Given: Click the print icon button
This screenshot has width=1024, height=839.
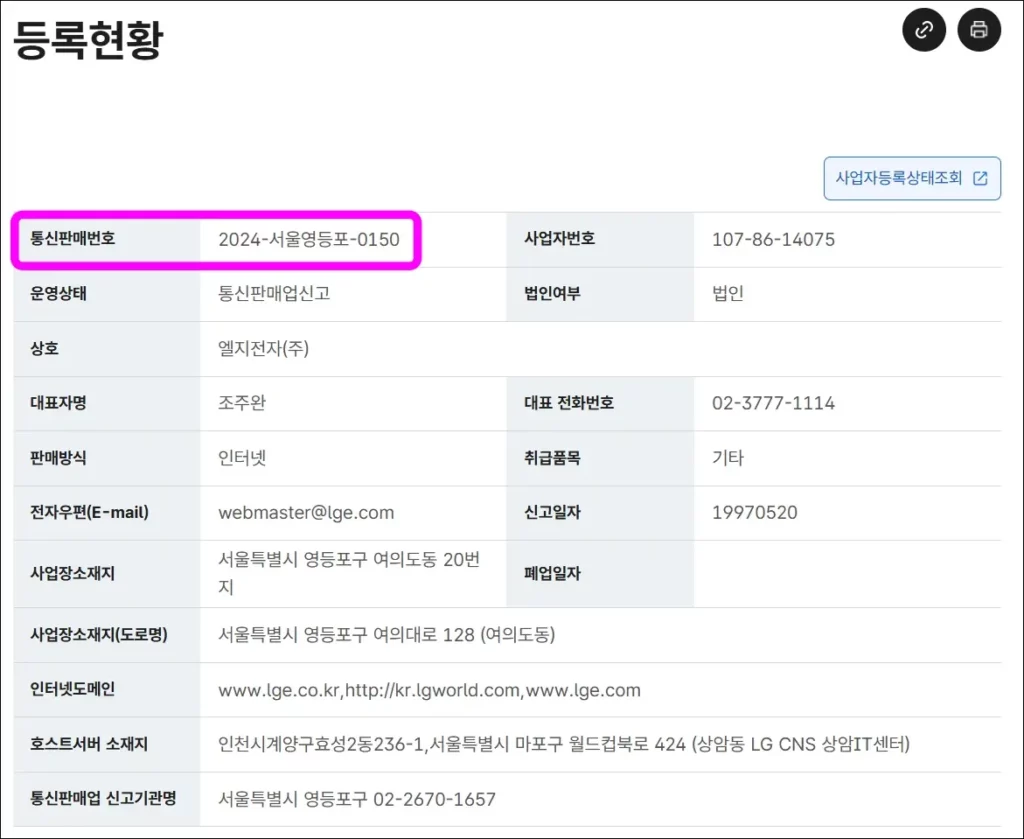Looking at the screenshot, I should tap(978, 29).
